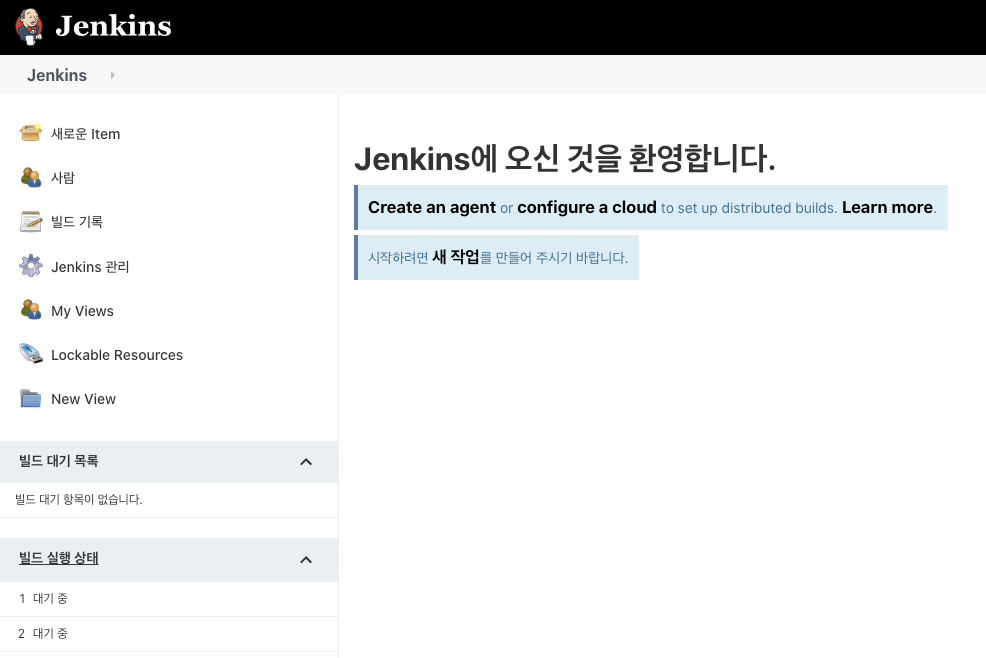Click the Lockable Resources USB drive icon
The image size is (986, 658).
pos(31,354)
